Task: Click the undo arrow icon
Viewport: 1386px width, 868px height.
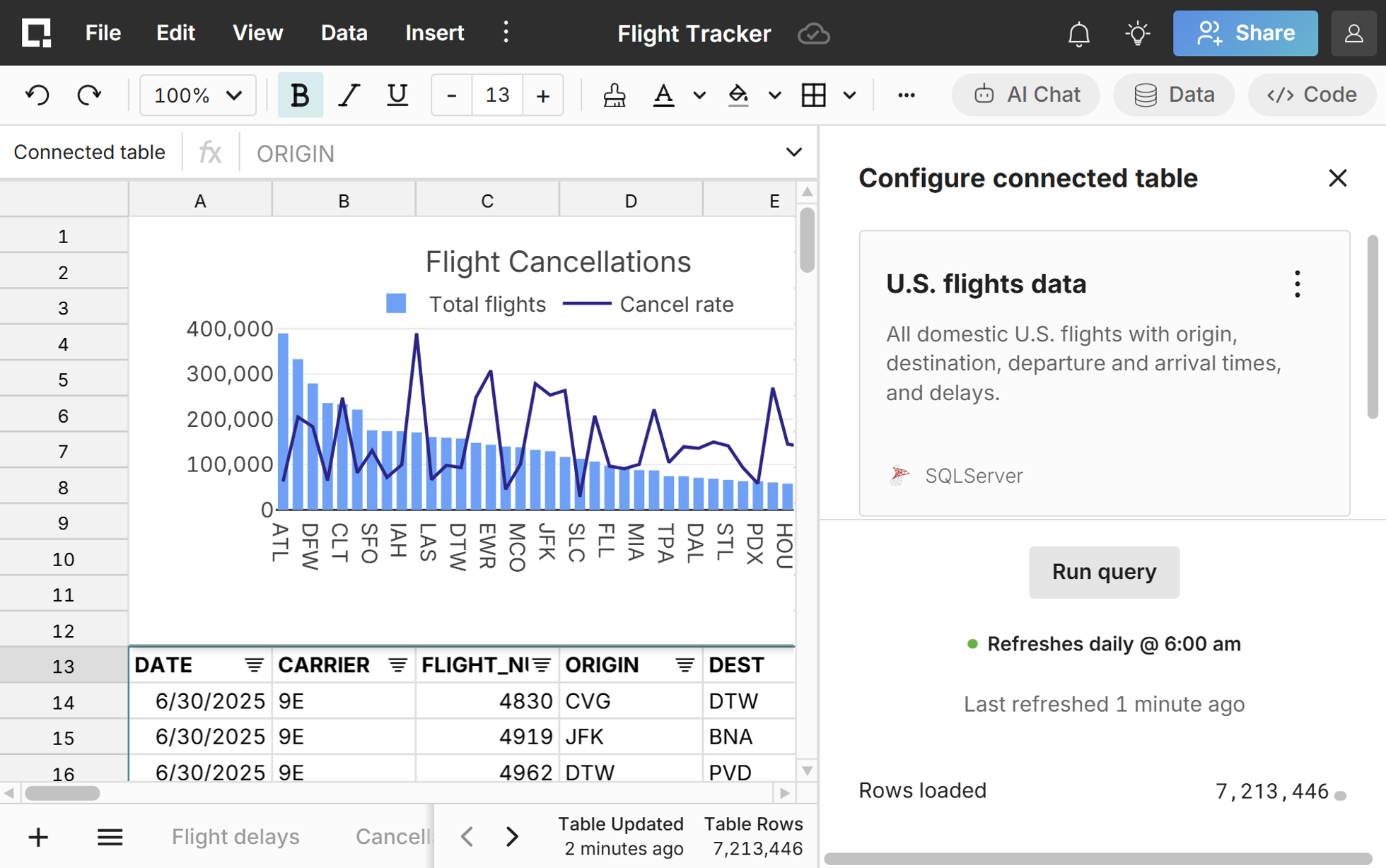Action: click(37, 95)
